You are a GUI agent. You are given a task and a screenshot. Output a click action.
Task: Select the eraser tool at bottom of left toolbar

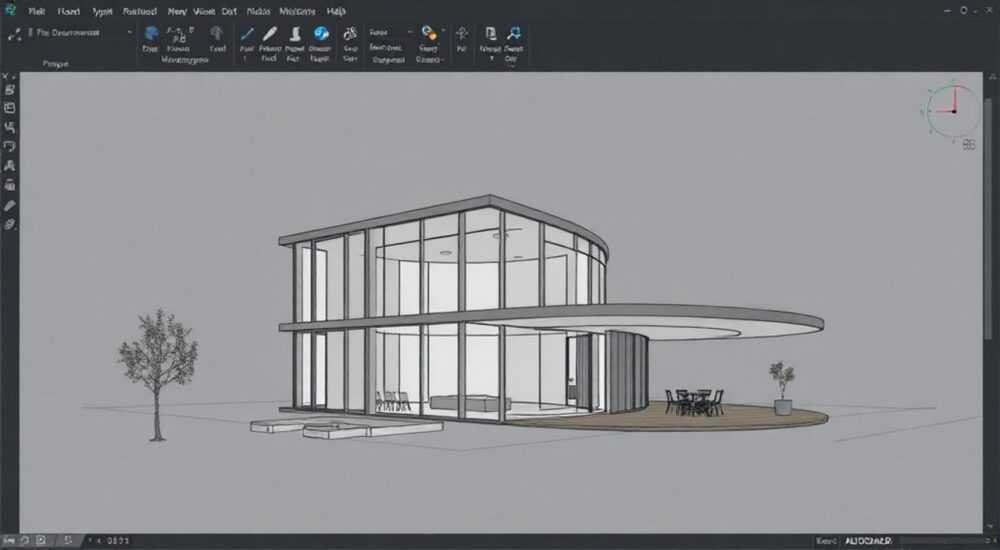(x=10, y=225)
